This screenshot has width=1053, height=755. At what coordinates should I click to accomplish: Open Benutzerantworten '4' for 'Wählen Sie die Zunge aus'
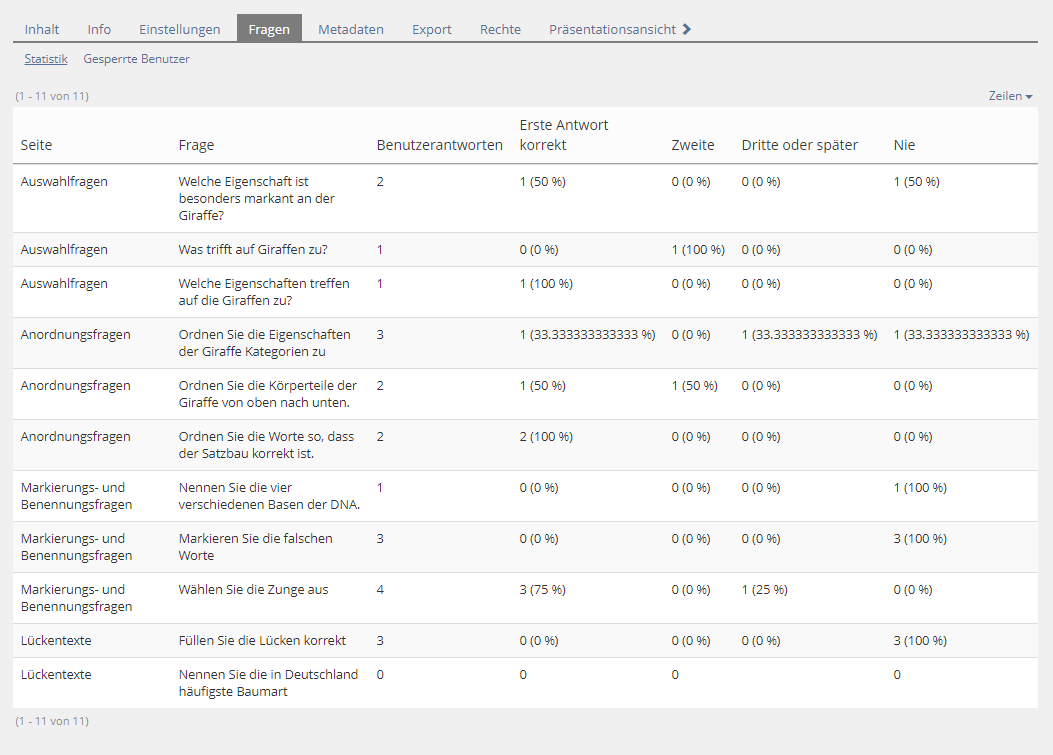pos(379,589)
